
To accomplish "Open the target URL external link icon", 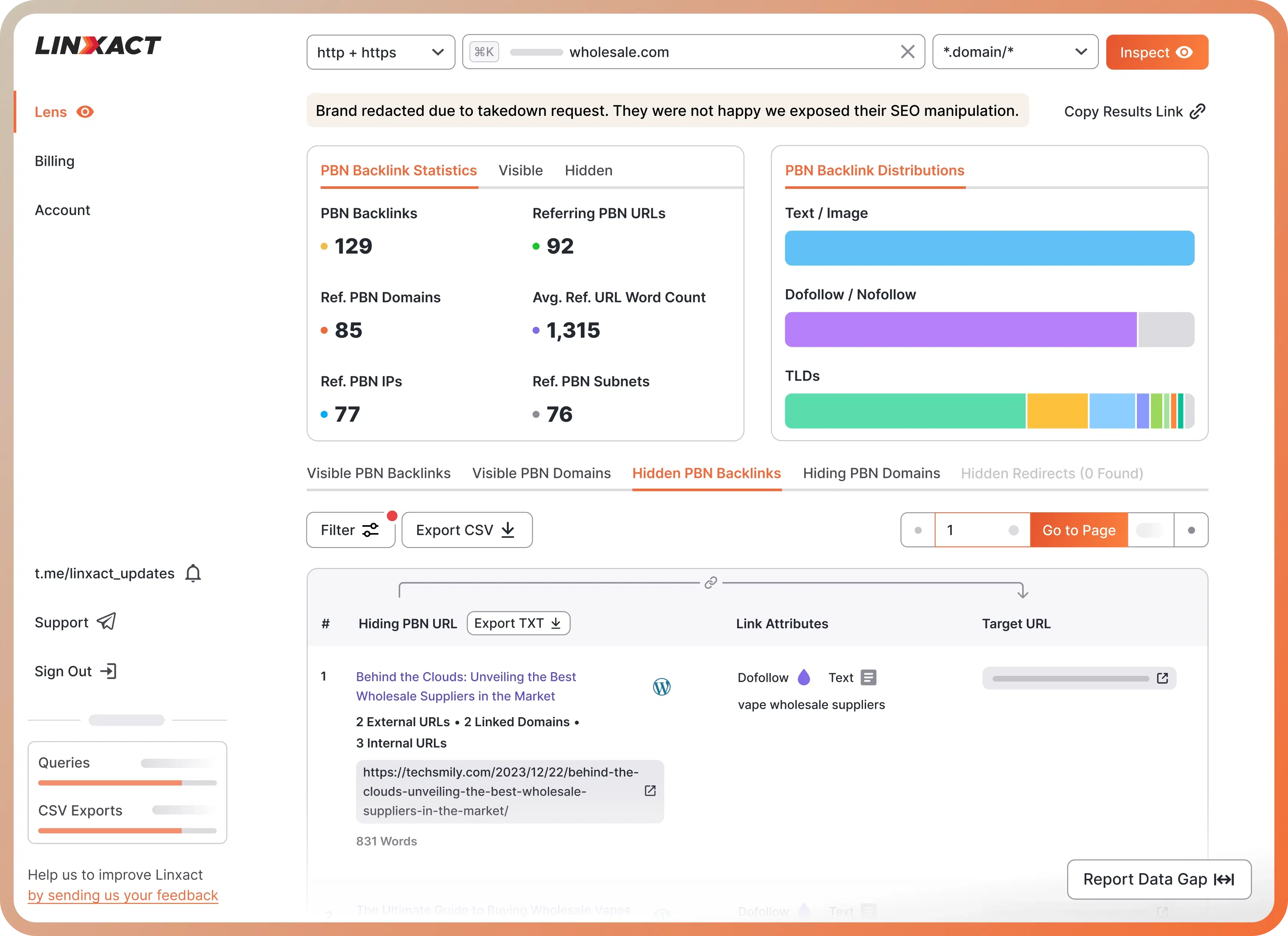I will (1162, 678).
